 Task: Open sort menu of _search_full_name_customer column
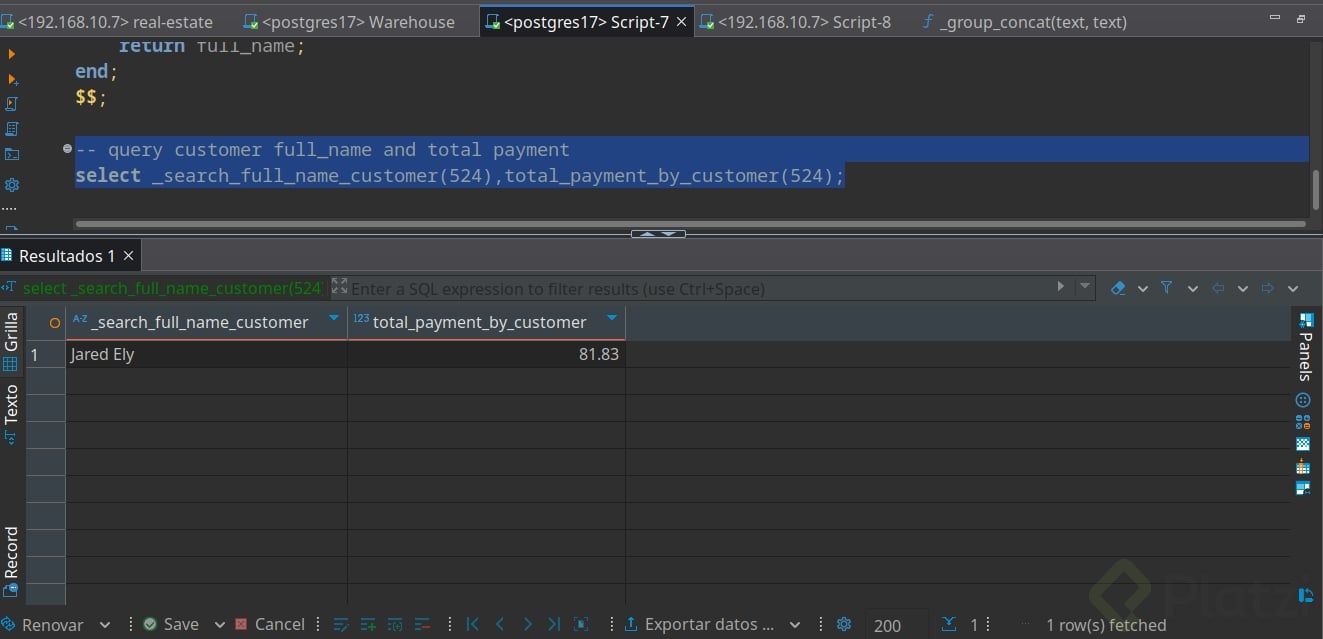click(334, 319)
